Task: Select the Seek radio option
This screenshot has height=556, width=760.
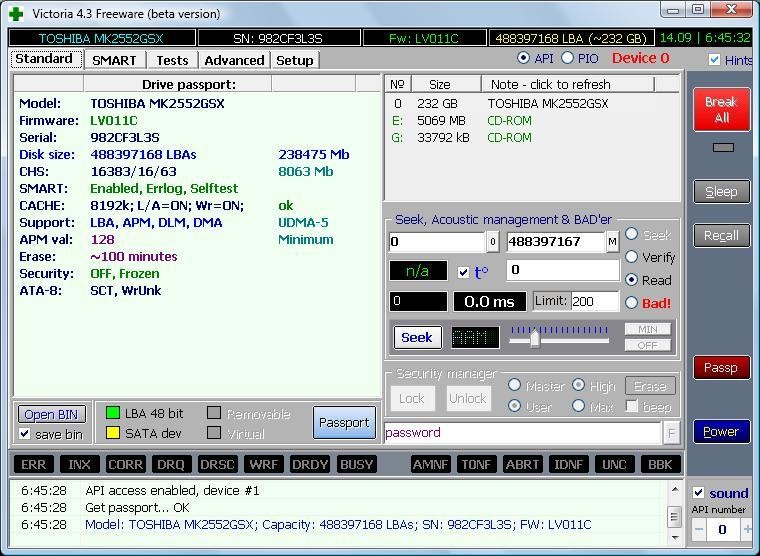Action: point(631,234)
